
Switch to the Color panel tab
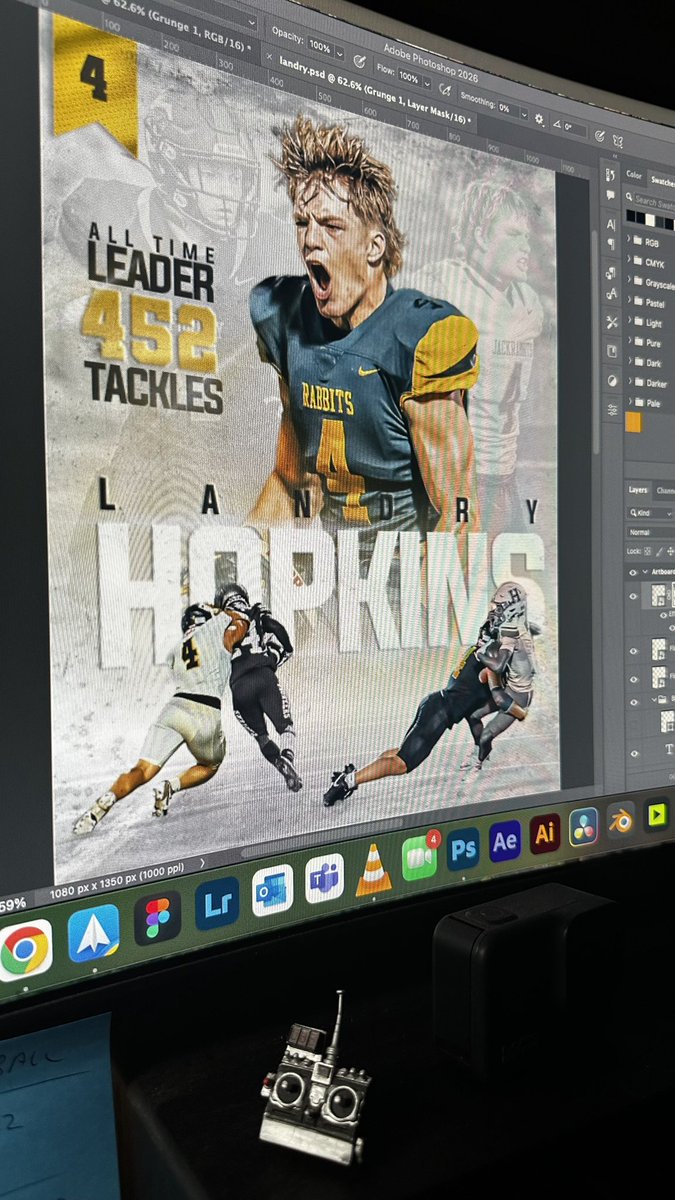tap(634, 175)
